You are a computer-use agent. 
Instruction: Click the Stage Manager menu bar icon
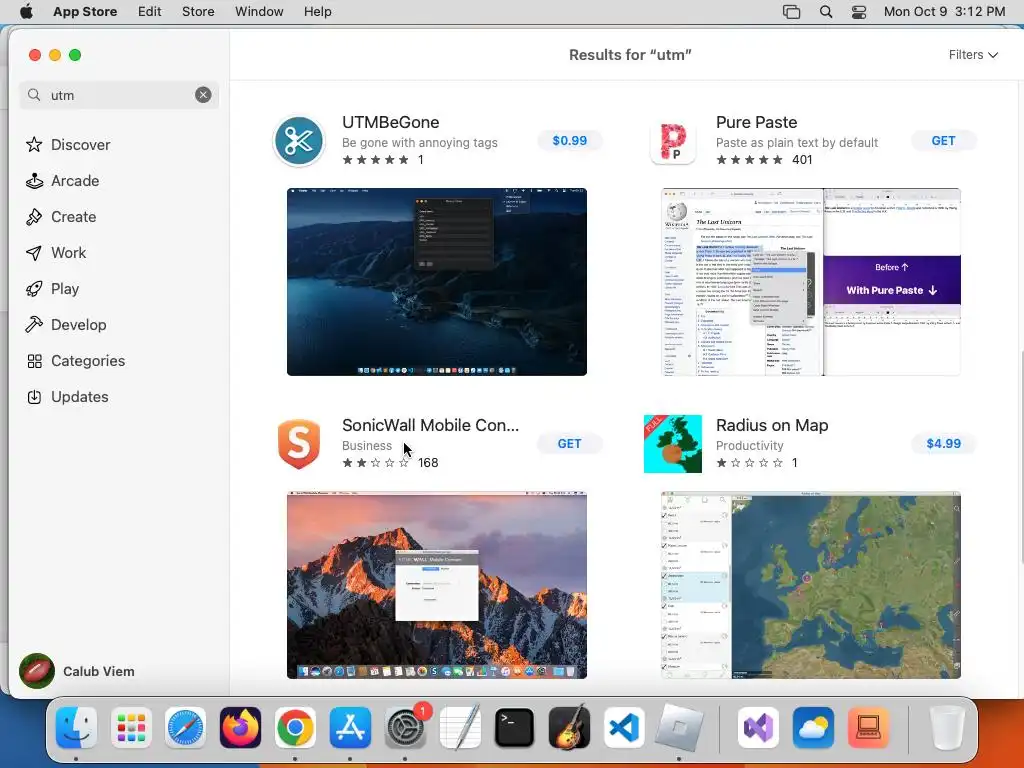tap(792, 12)
